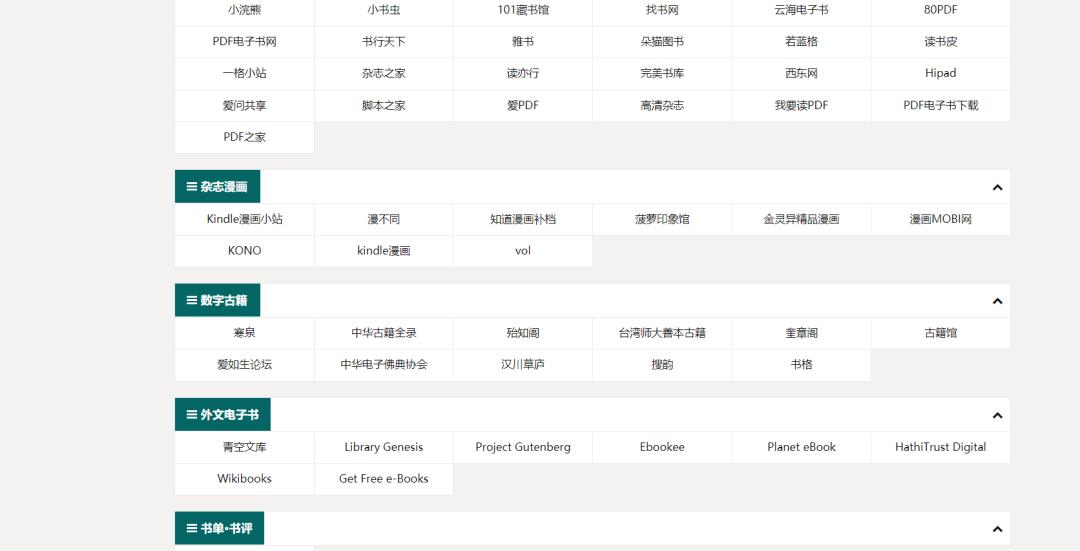The height and width of the screenshot is (551, 1080).
Task: Click the 数字古籍 section header
Action: [x=218, y=300]
